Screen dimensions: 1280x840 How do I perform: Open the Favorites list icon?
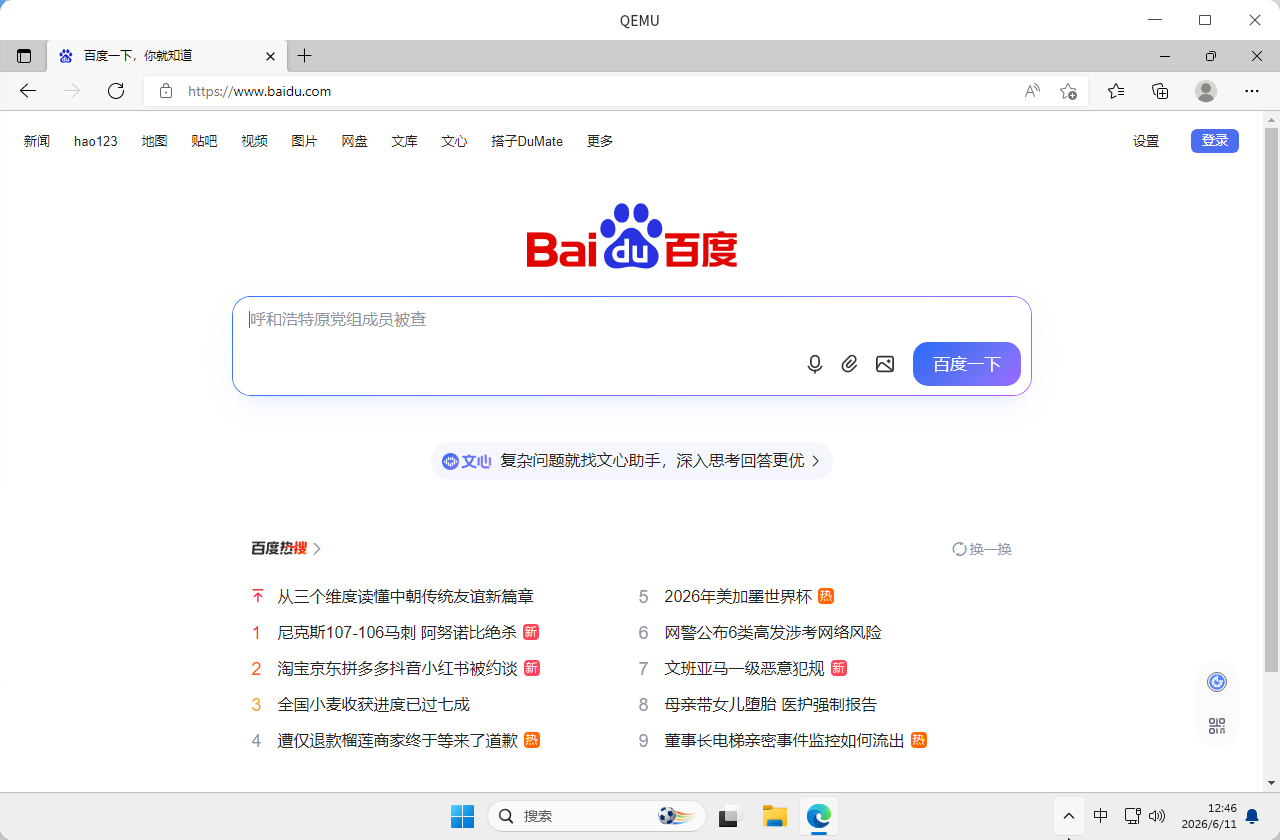tap(1116, 91)
